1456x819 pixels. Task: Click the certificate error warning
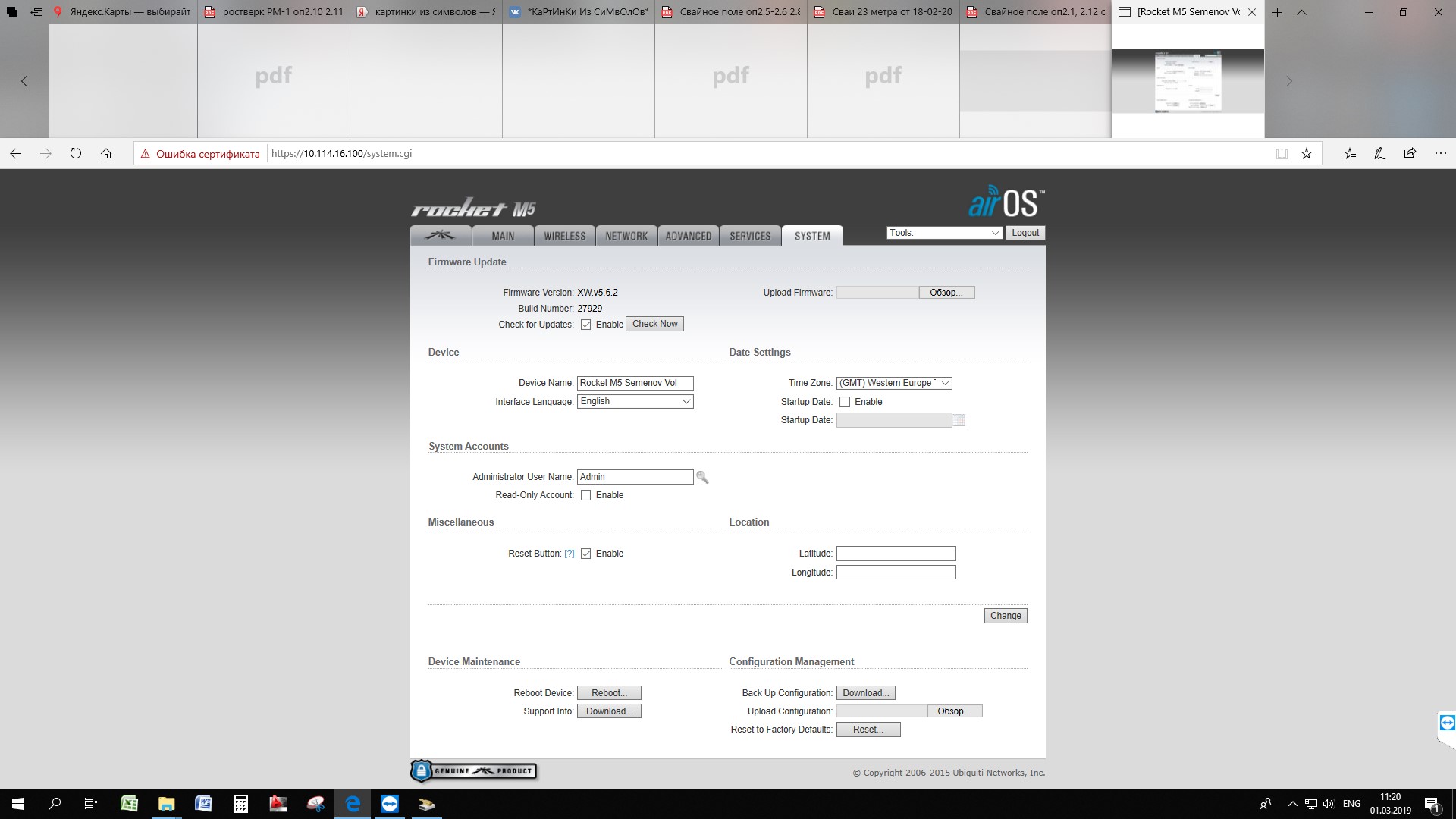tap(199, 153)
